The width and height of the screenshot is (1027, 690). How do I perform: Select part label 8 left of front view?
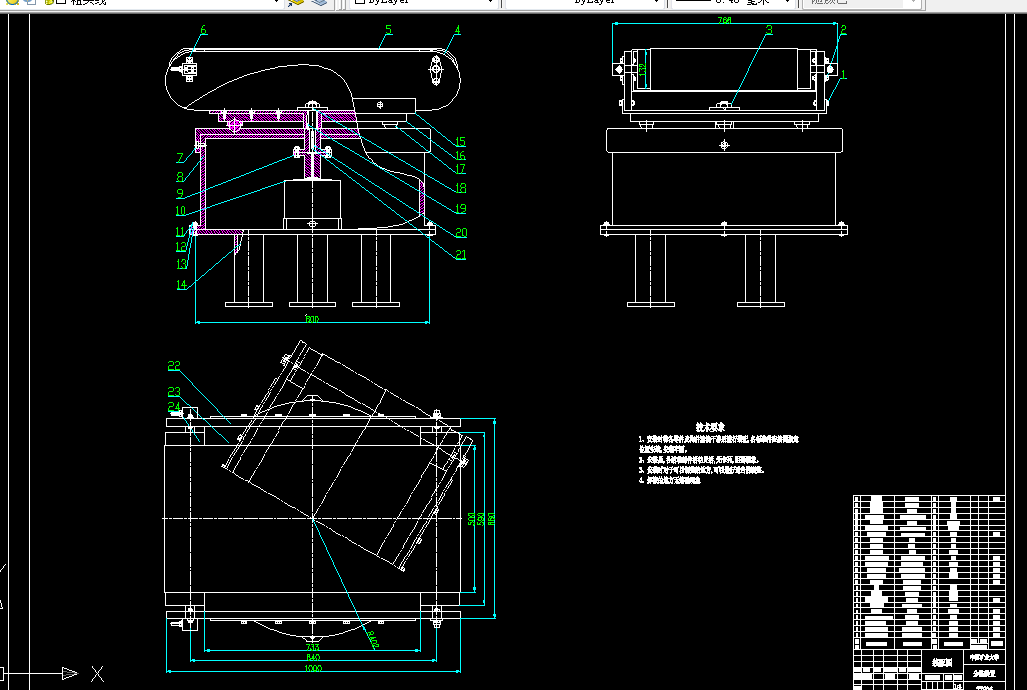180,177
